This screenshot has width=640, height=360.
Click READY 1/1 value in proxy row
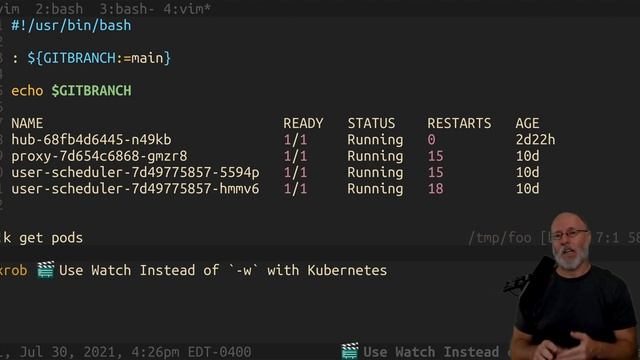295,156
